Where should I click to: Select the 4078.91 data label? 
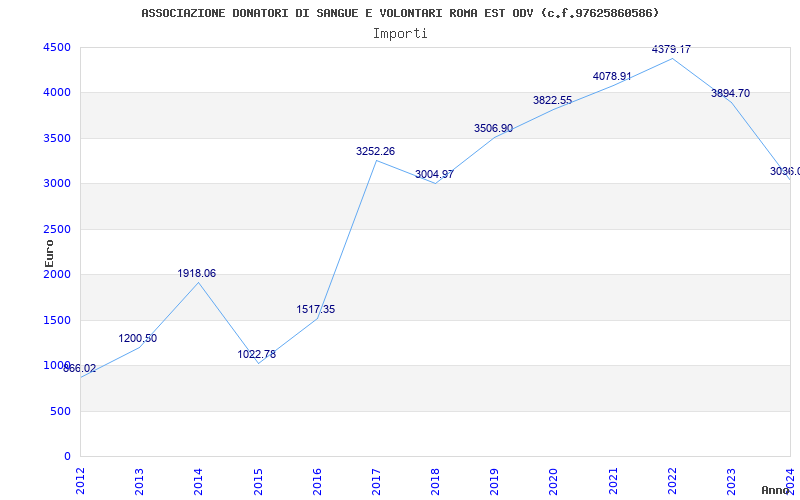click(x=612, y=77)
